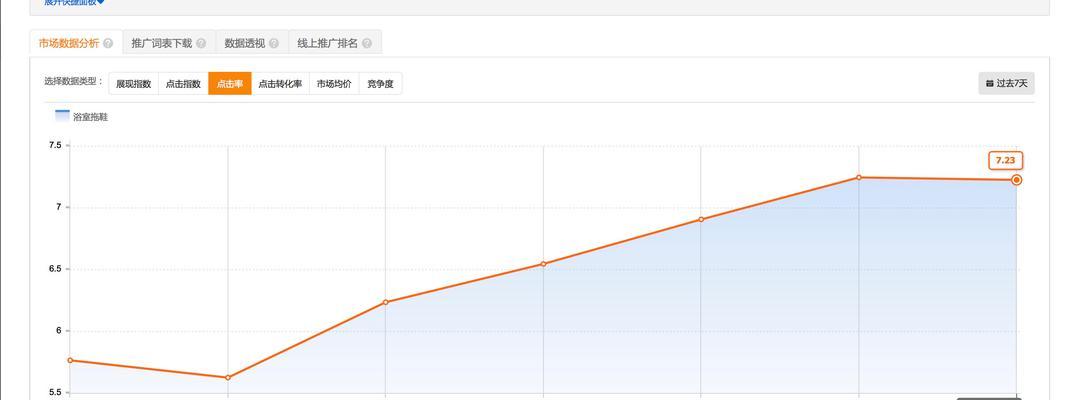The height and width of the screenshot is (400, 1078).
Task: Click the 7.5 y-axis label
Action: (55, 146)
